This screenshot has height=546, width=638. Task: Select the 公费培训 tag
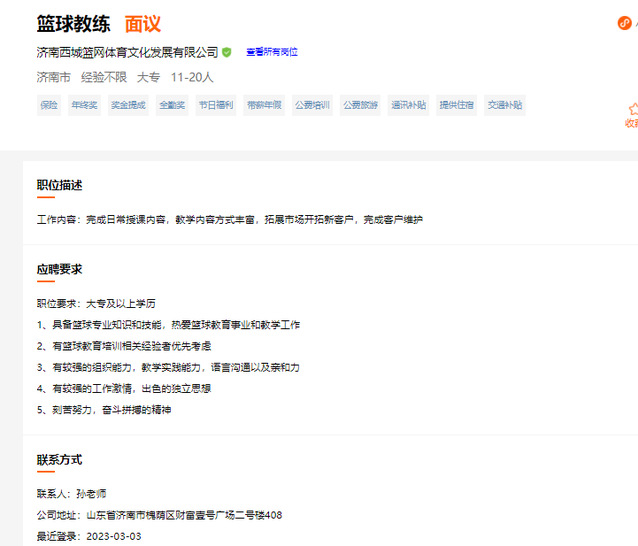tap(312, 105)
